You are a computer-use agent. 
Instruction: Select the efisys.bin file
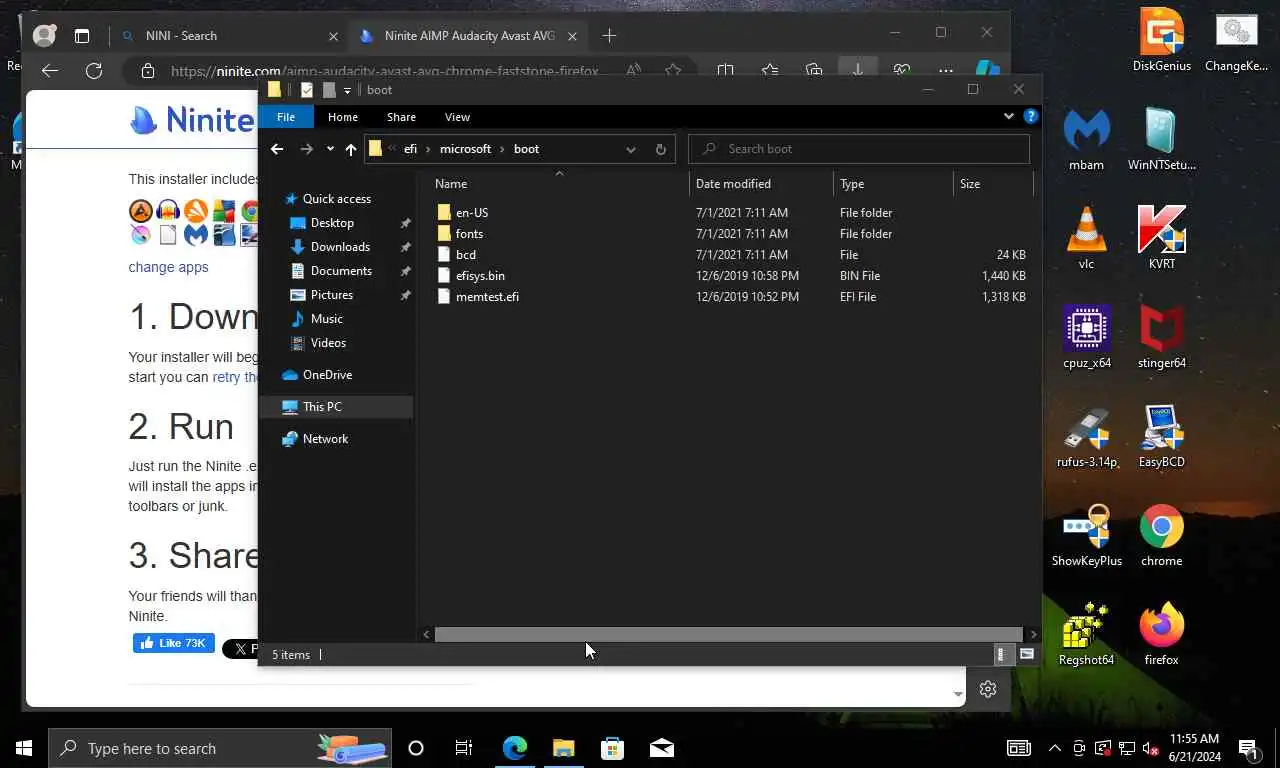tap(480, 276)
